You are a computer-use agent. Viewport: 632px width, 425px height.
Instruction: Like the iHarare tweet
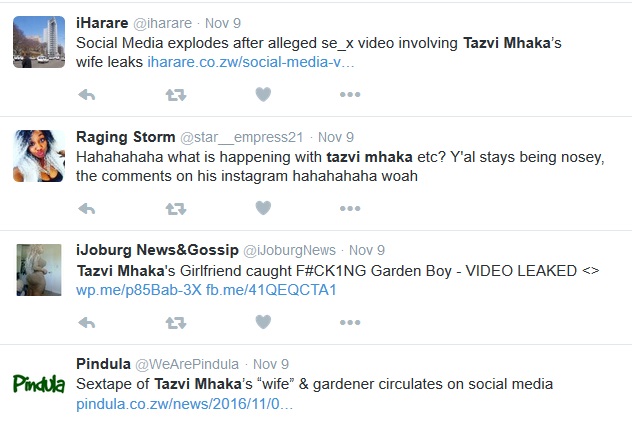tap(262, 94)
